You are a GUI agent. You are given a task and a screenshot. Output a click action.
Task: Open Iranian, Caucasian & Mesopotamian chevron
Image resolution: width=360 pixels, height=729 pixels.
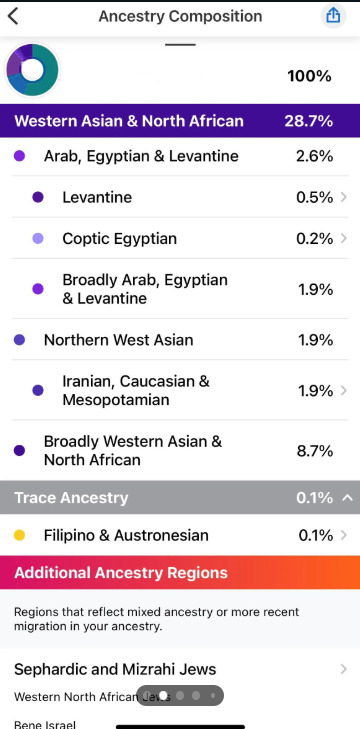coord(344,391)
